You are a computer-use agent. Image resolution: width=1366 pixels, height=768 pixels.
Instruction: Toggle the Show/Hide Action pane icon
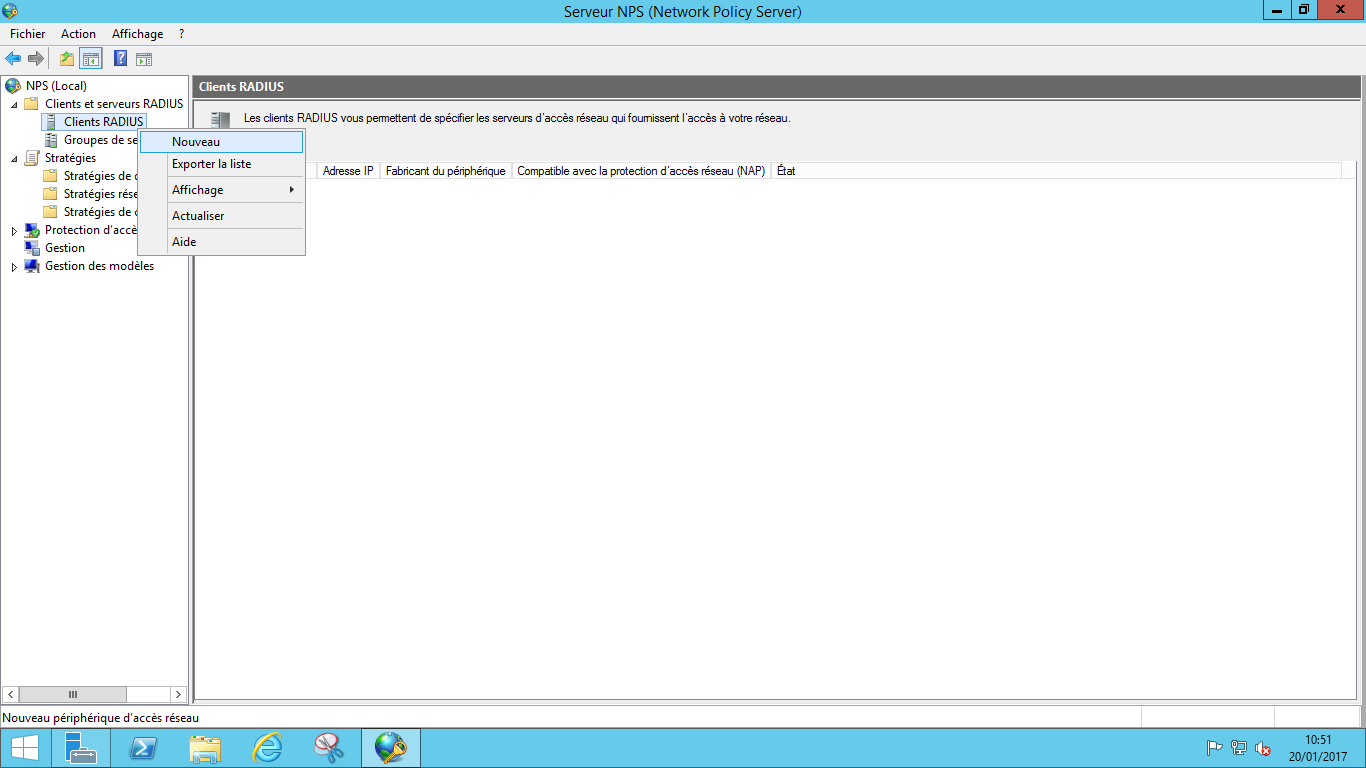click(144, 59)
